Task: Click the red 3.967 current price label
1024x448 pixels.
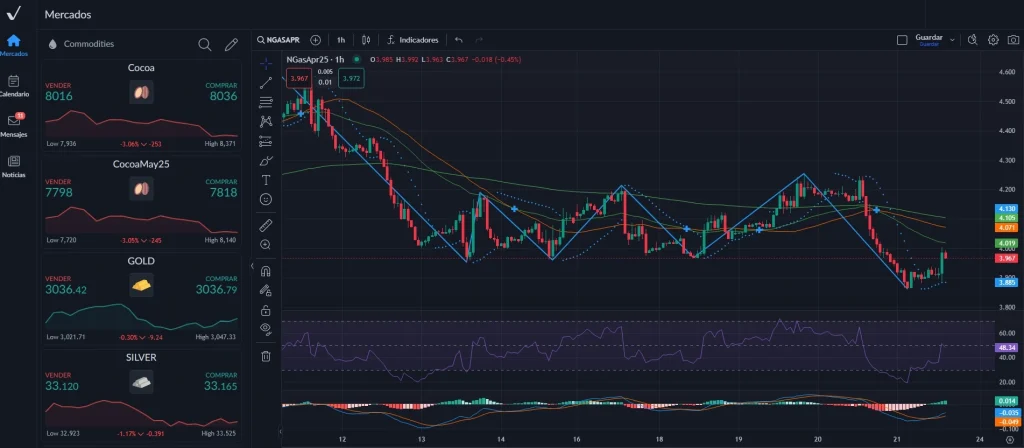Action: click(x=1006, y=259)
